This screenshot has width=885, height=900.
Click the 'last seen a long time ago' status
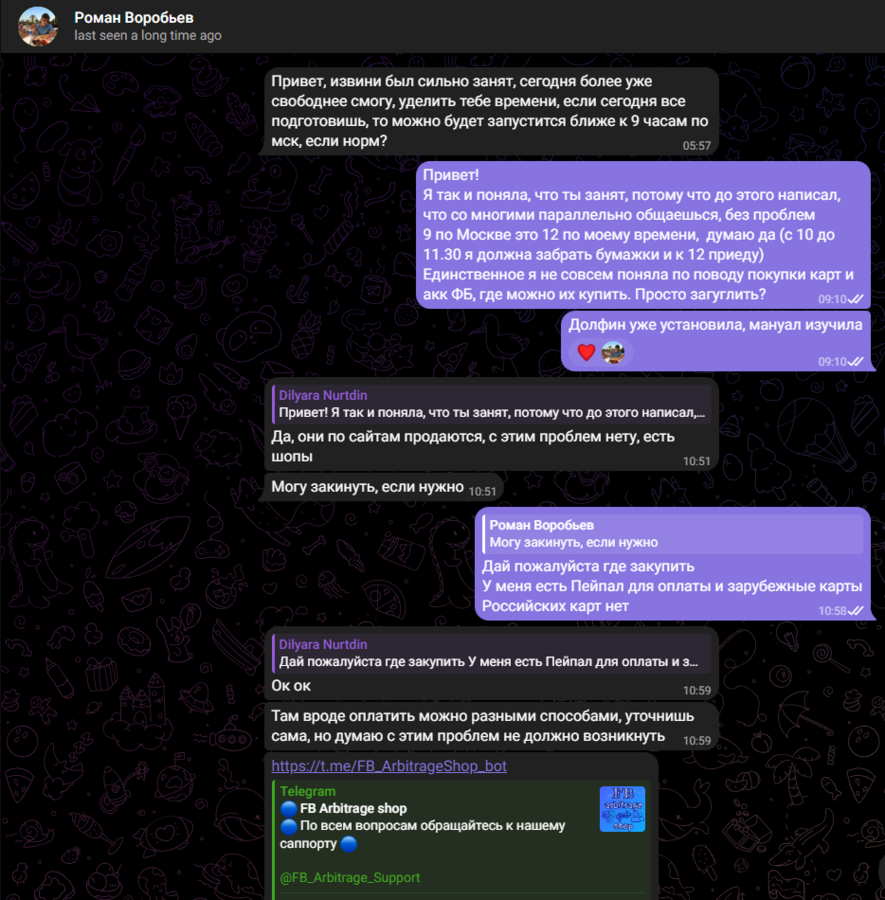click(148, 36)
